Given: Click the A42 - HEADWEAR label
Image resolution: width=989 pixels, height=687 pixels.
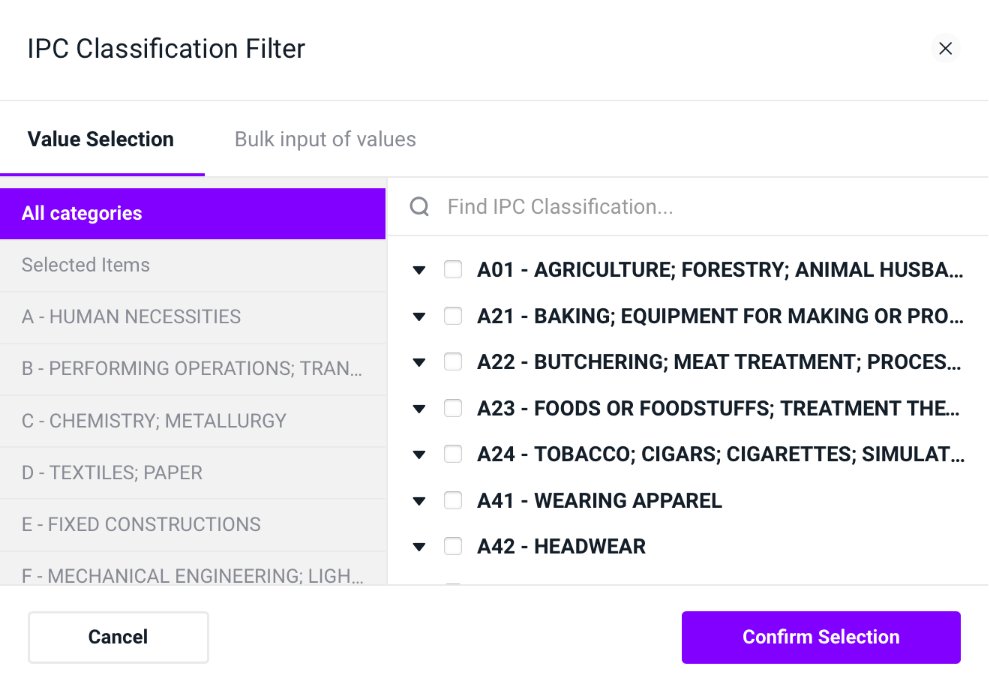Looking at the screenshot, I should 561,546.
